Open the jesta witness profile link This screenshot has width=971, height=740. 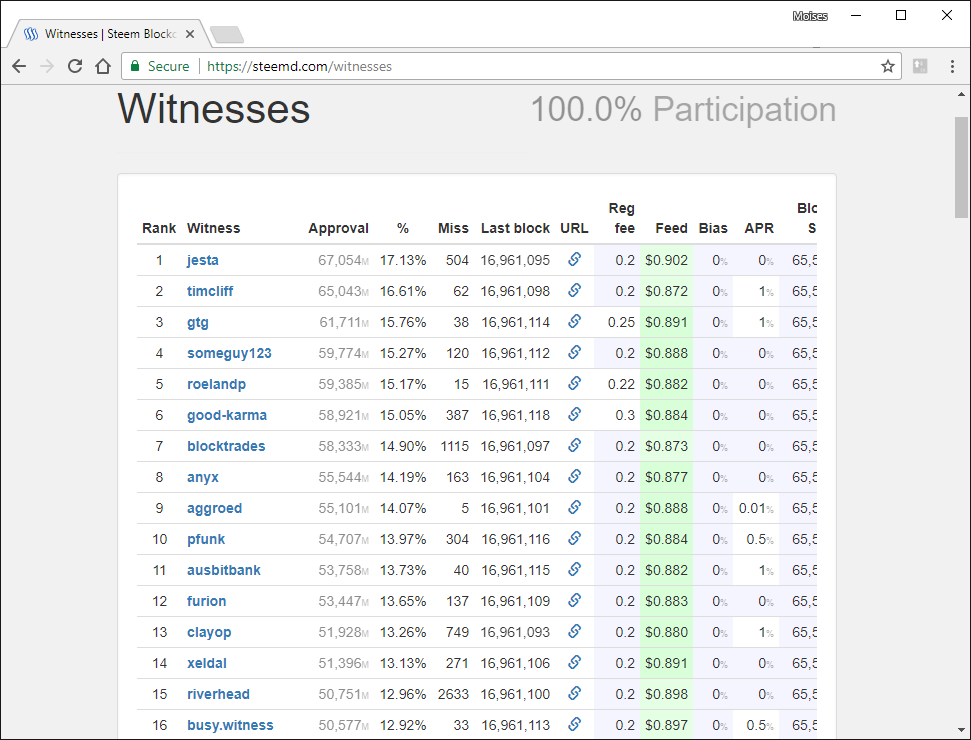coord(202,260)
